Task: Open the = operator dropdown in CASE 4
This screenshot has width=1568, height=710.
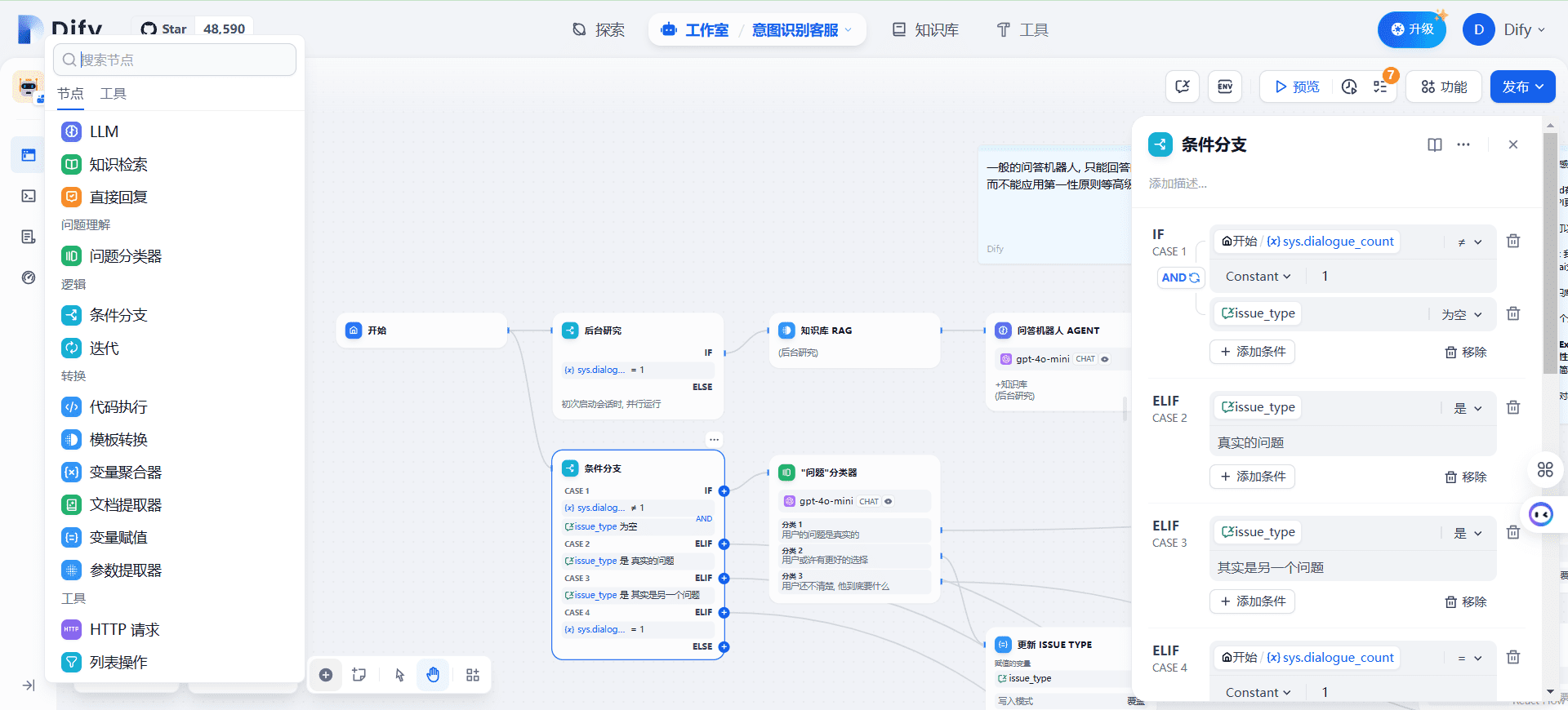Action: point(1470,658)
